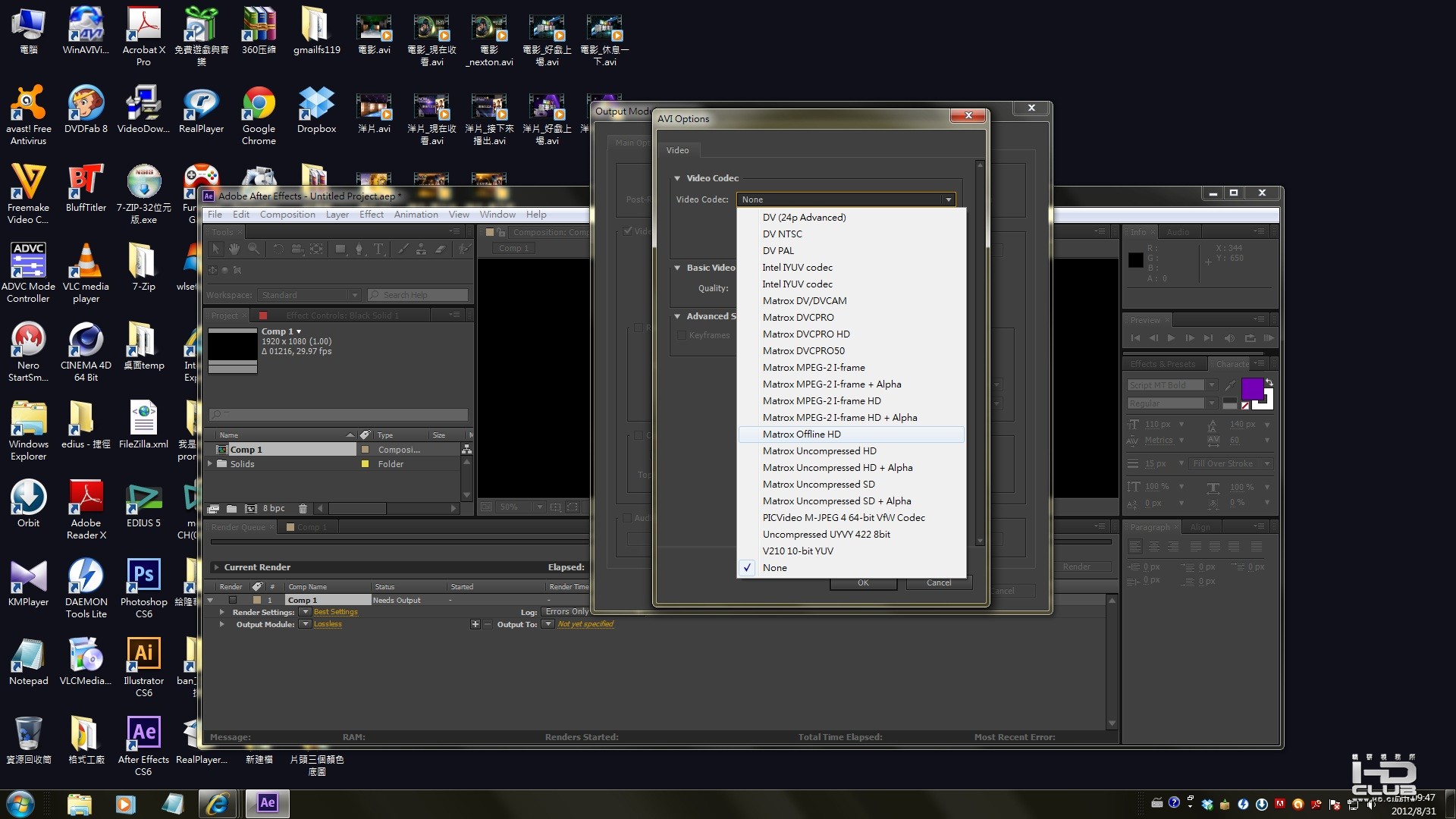Create a new folder in Project panel
This screenshot has width=1456, height=819.
pyautogui.click(x=231, y=508)
